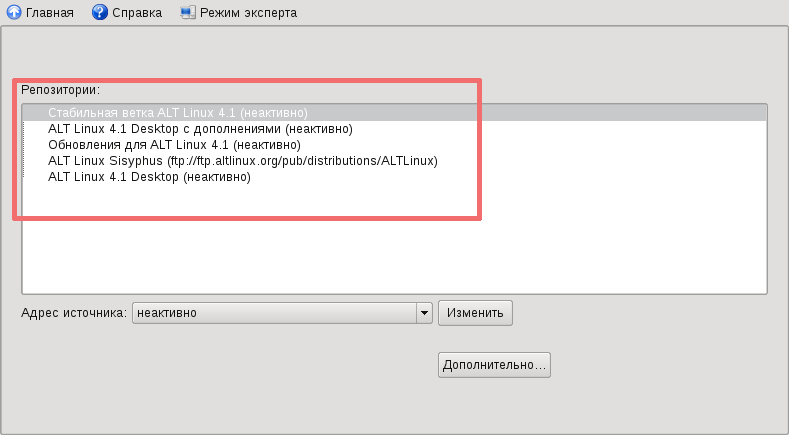
Task: Switch to the Режим эксперта label
Action: (x=249, y=13)
